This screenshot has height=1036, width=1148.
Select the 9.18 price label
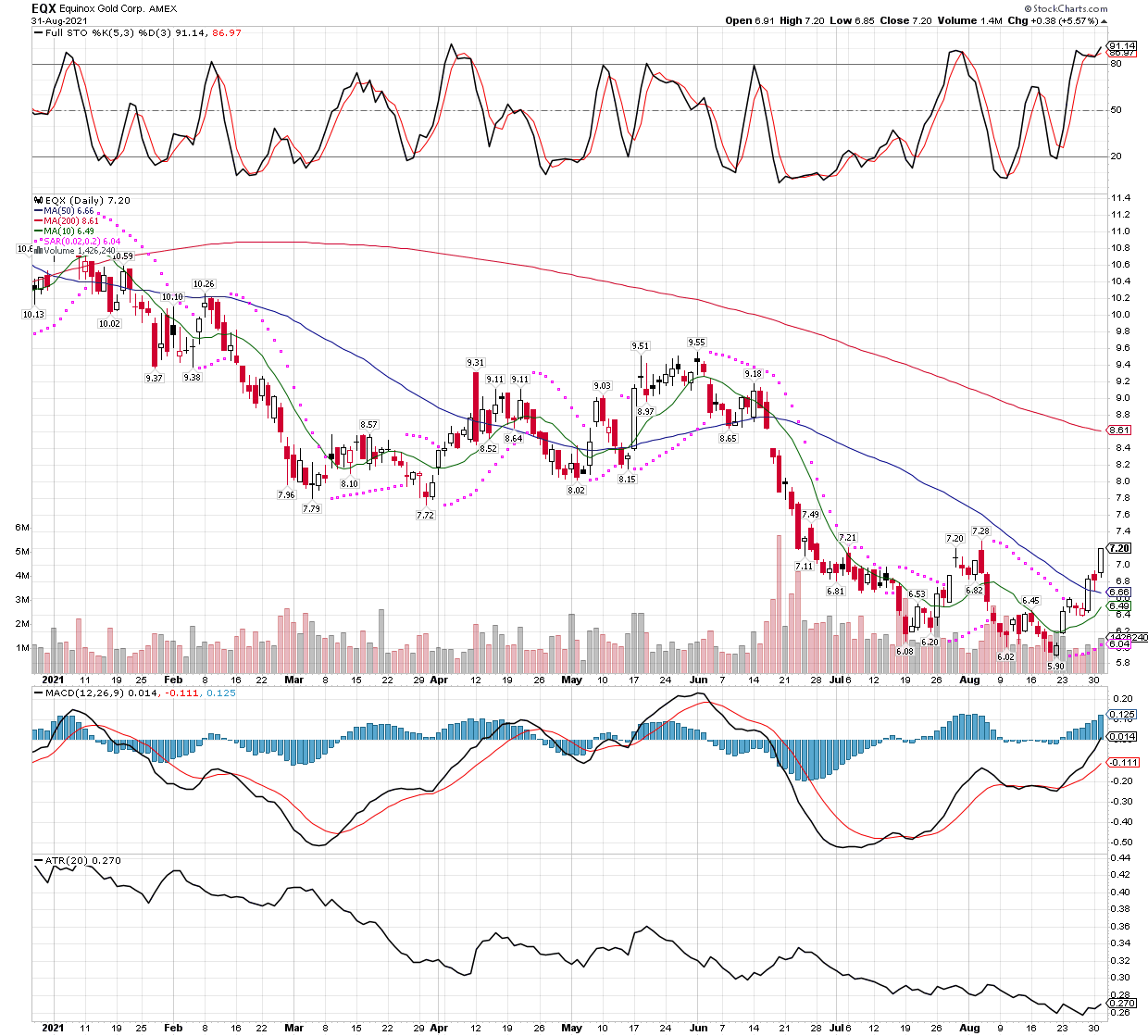pos(753,374)
